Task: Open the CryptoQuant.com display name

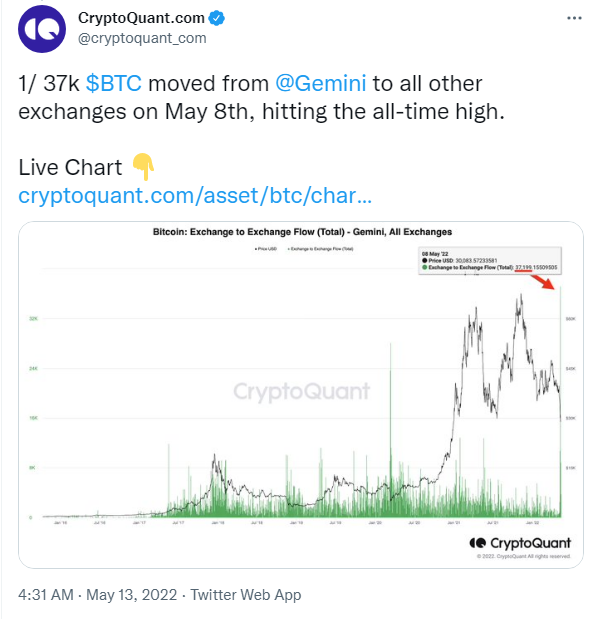Action: tap(141, 18)
